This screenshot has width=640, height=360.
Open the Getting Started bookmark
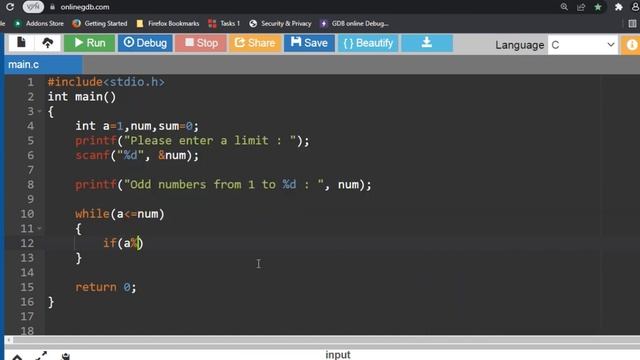[100, 24]
